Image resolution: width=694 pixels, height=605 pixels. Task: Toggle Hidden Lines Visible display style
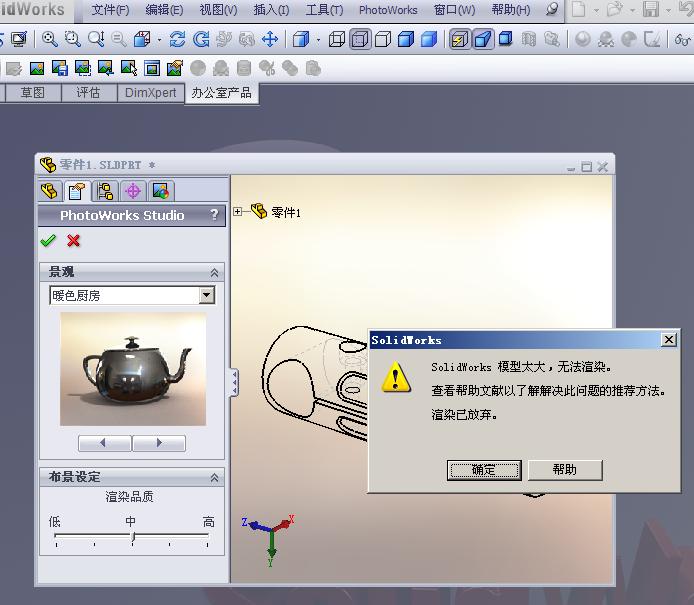pyautogui.click(x=360, y=39)
